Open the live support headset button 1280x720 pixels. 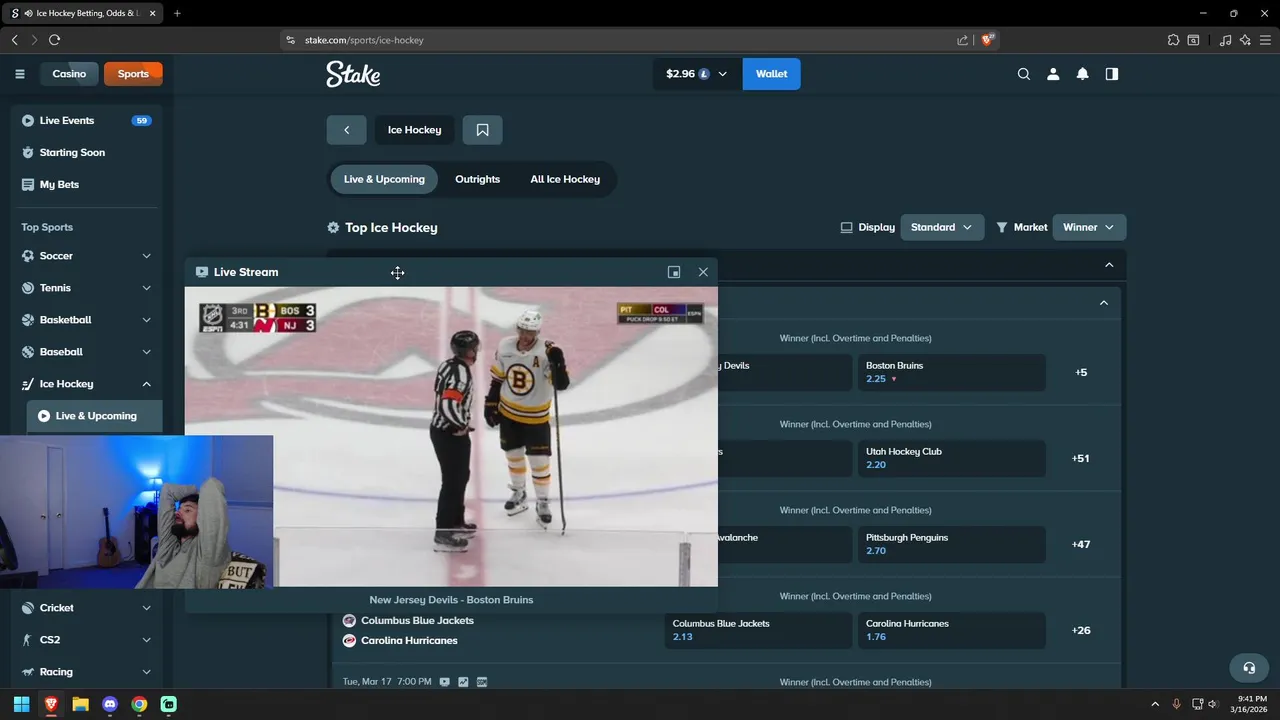1248,668
